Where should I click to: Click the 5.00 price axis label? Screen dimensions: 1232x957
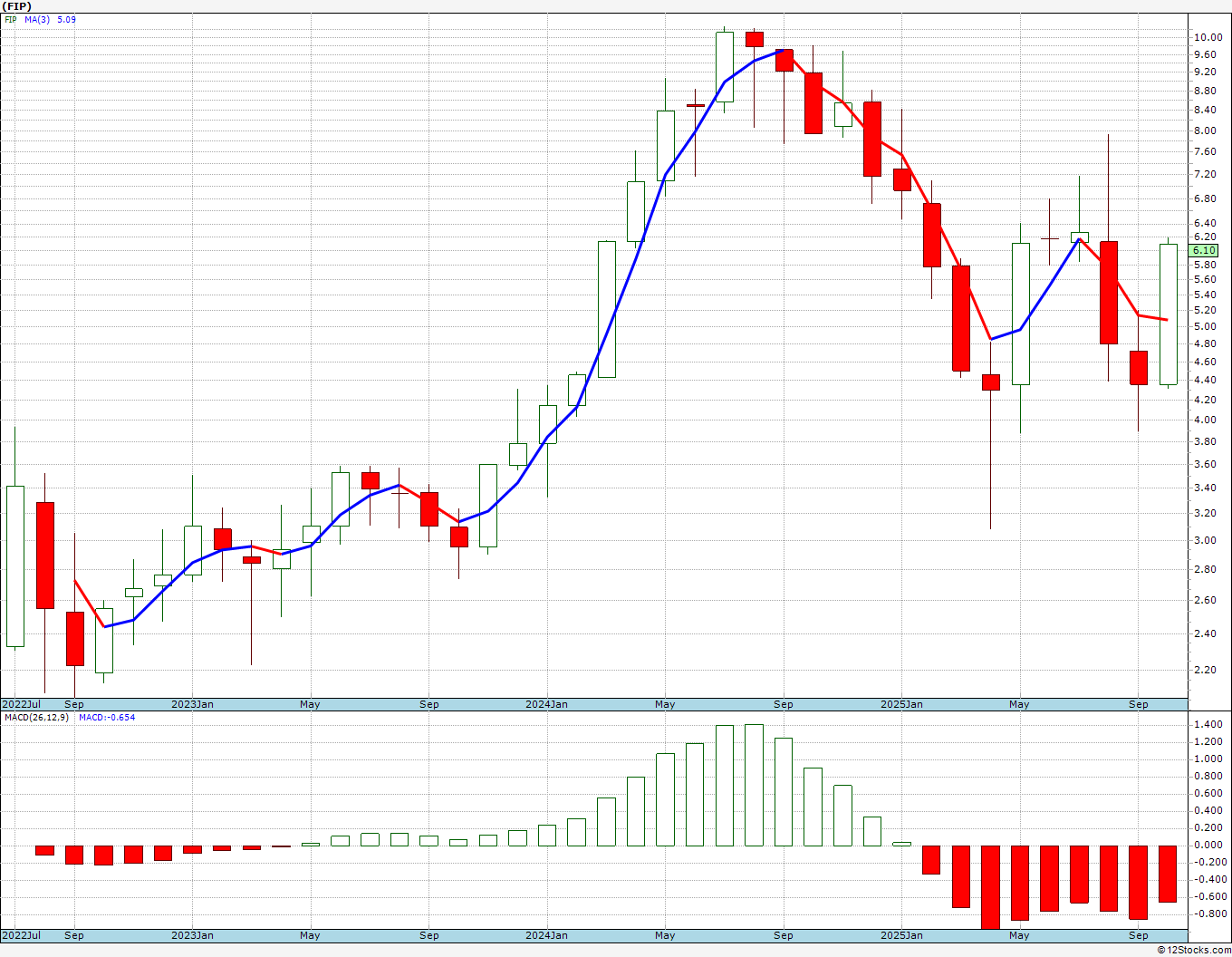coord(1205,326)
